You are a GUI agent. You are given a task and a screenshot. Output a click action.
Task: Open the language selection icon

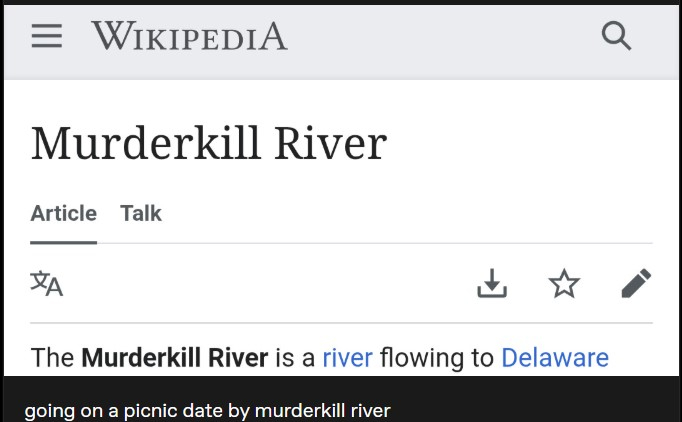coord(47,284)
